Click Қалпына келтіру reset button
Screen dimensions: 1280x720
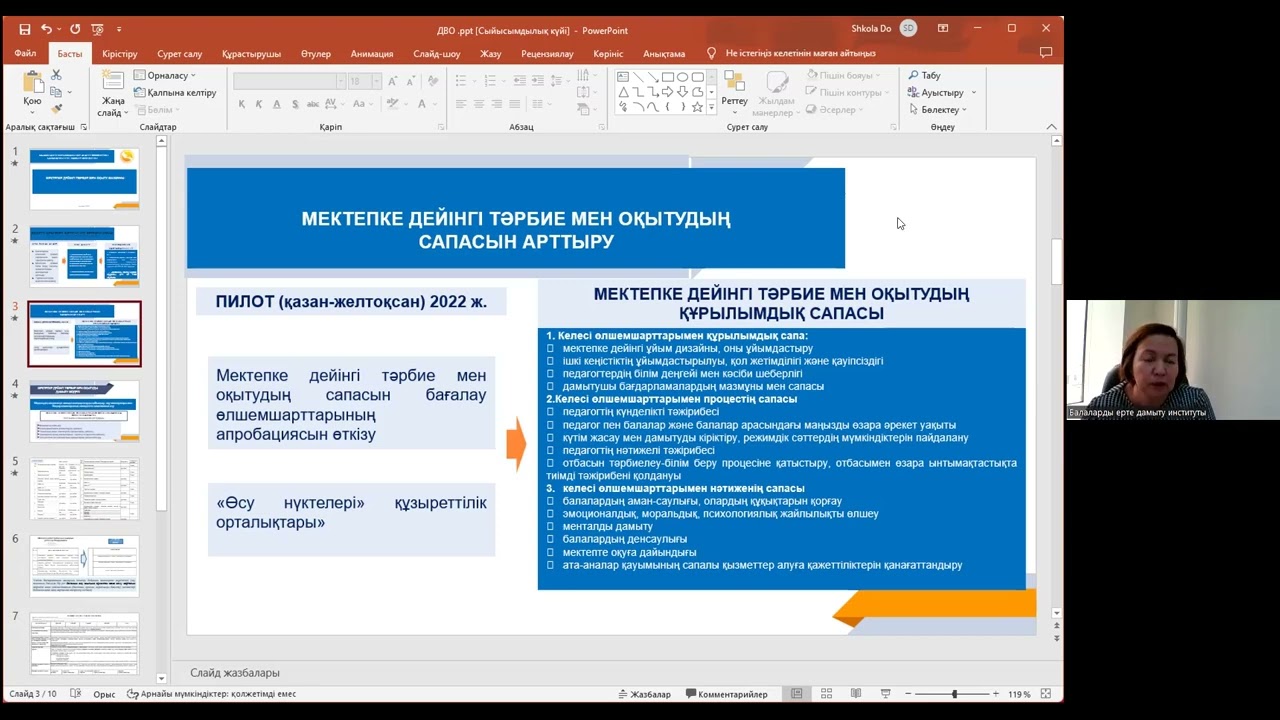click(x=174, y=93)
